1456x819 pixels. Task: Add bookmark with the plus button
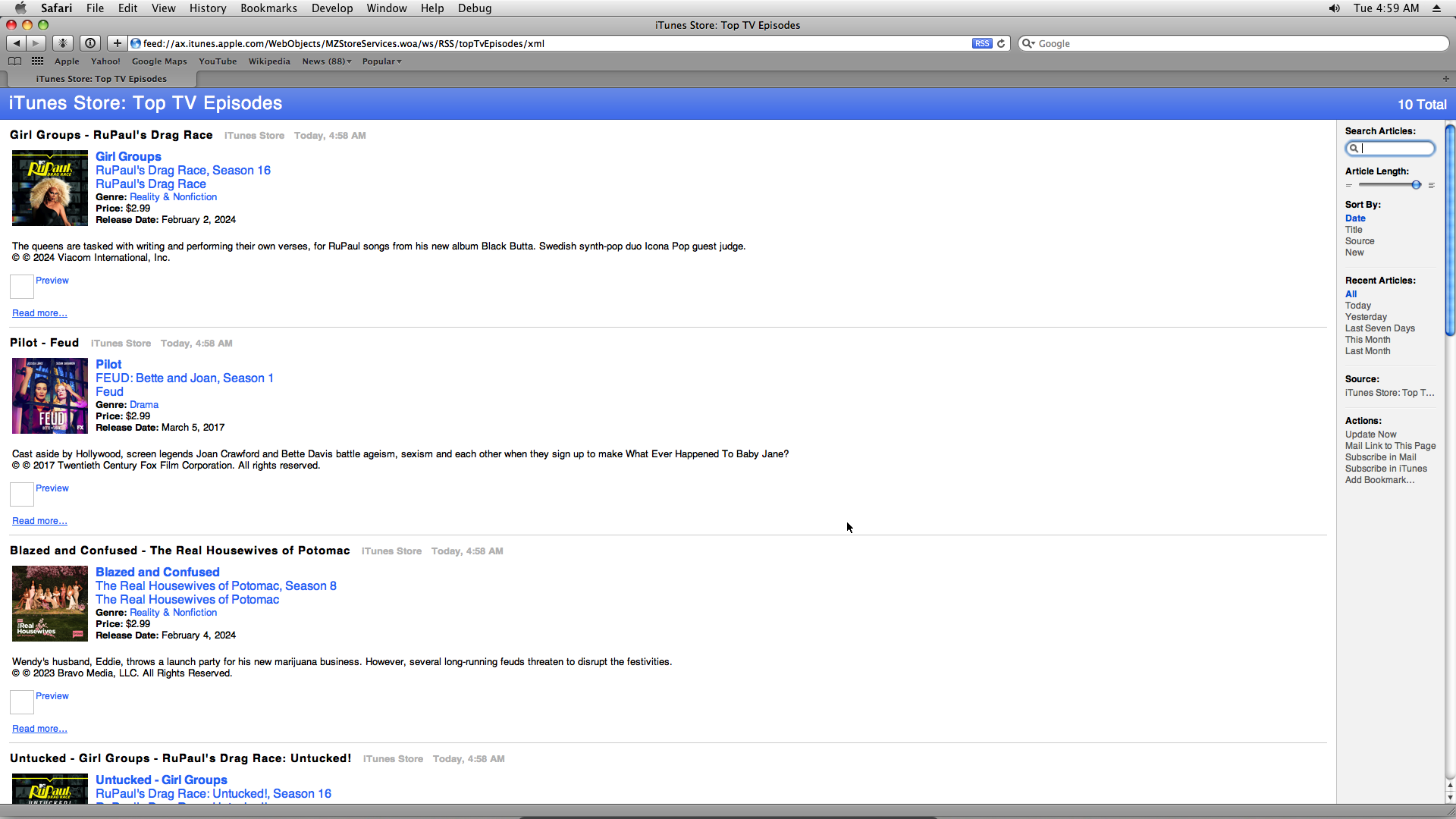click(x=117, y=43)
